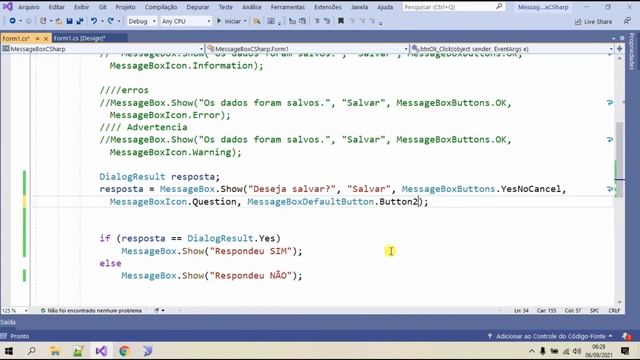Click the word wrap glyph on Deseja salvar line
The image size is (640, 360).
(610, 189)
